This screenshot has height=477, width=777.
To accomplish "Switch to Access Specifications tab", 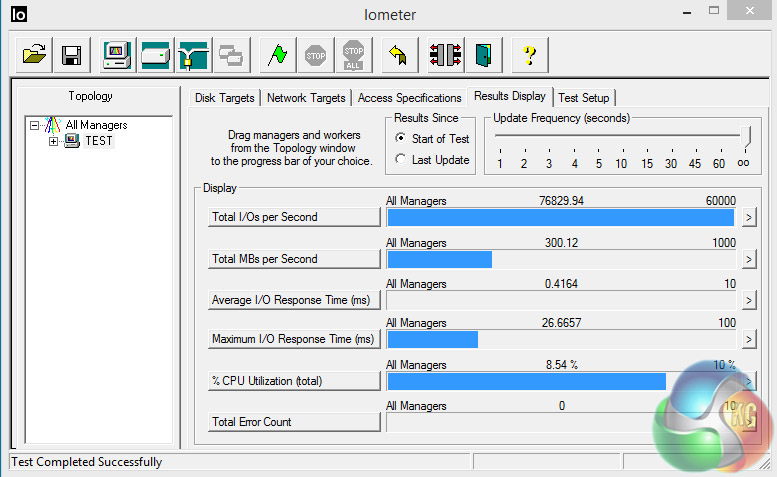I will (x=409, y=98).
